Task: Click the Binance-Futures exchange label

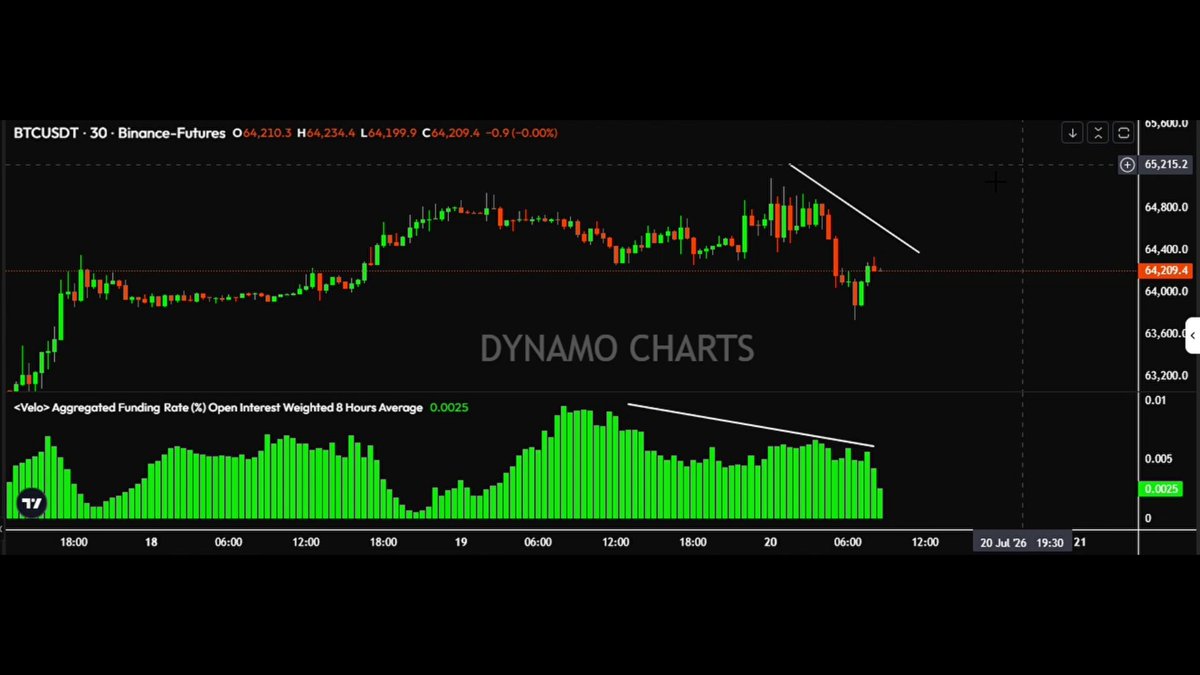Action: [172, 133]
